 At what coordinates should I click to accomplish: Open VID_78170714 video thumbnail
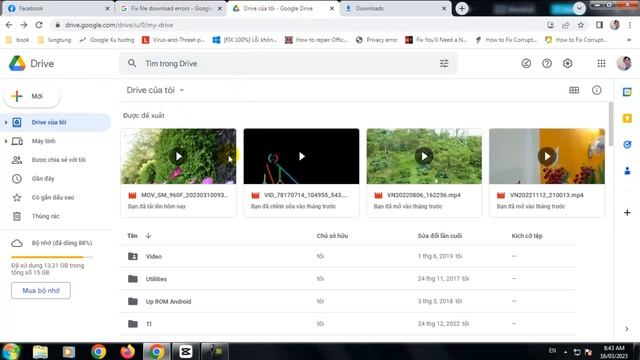pos(301,156)
